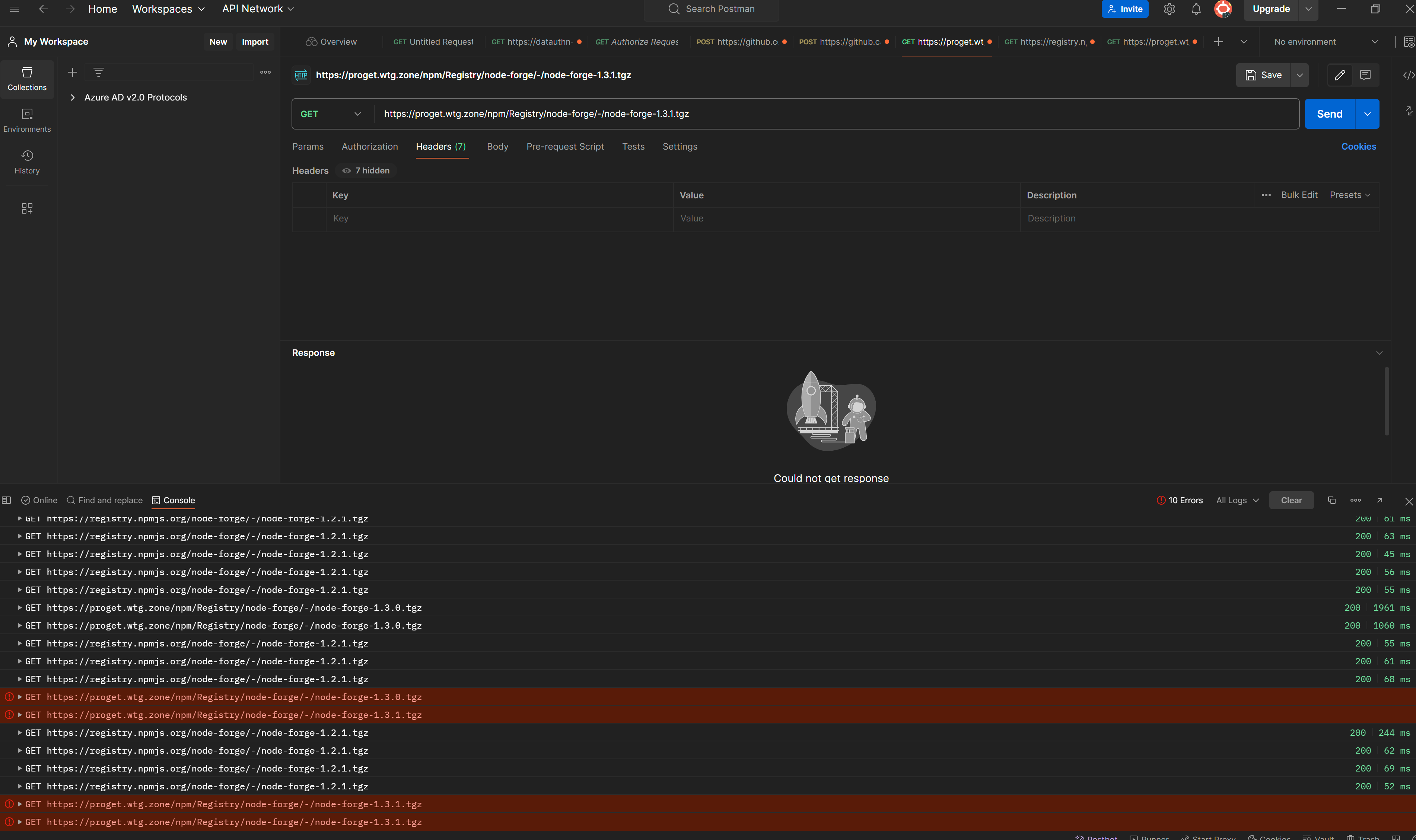Screen dimensions: 1416x840
Task: Open the Cookies link
Action: (1358, 147)
